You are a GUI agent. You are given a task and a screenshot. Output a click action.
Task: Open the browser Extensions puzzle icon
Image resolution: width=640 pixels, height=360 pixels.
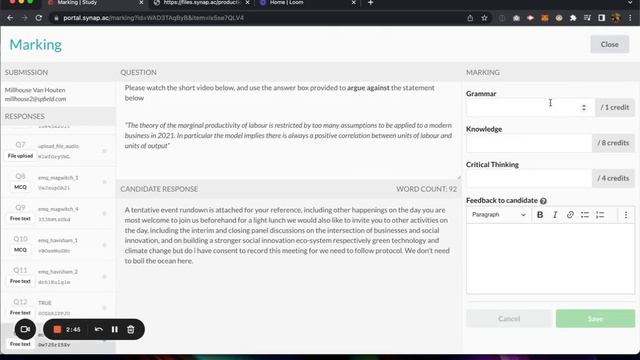tap(573, 18)
